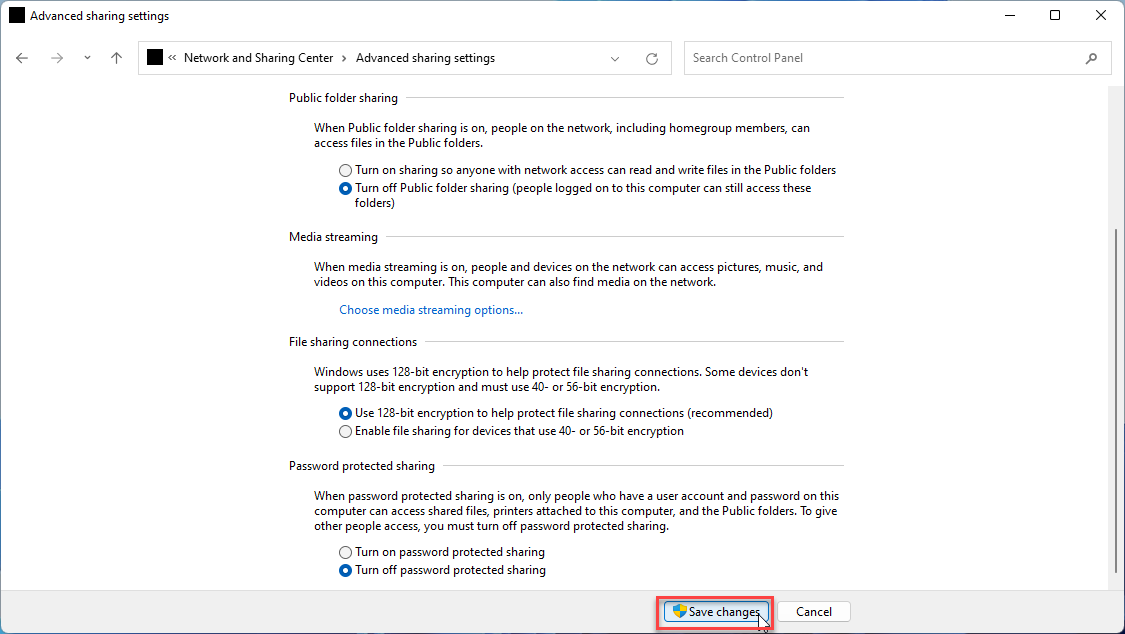This screenshot has width=1125, height=634.
Task: Focus the Search Control Panel field
Action: [x=898, y=58]
